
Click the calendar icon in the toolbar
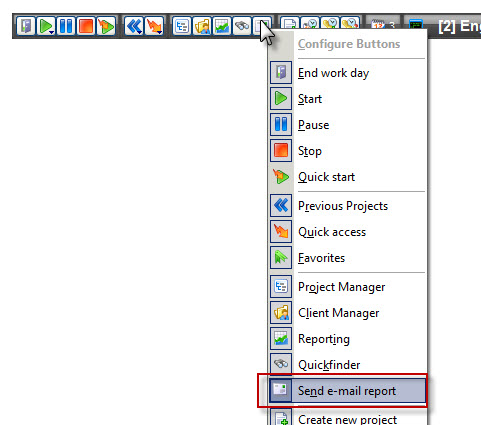tap(378, 25)
